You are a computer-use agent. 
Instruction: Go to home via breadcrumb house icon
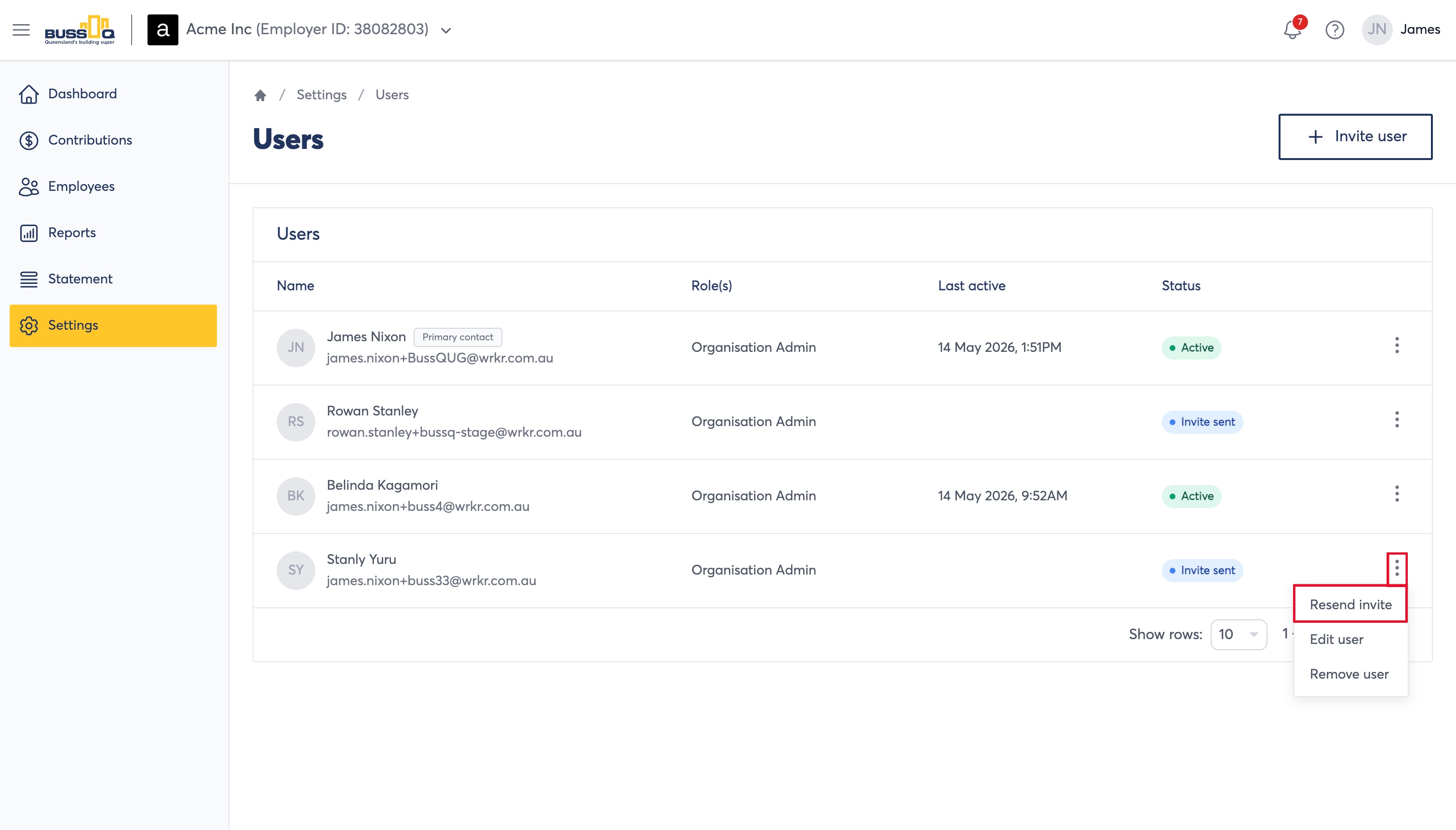(260, 94)
